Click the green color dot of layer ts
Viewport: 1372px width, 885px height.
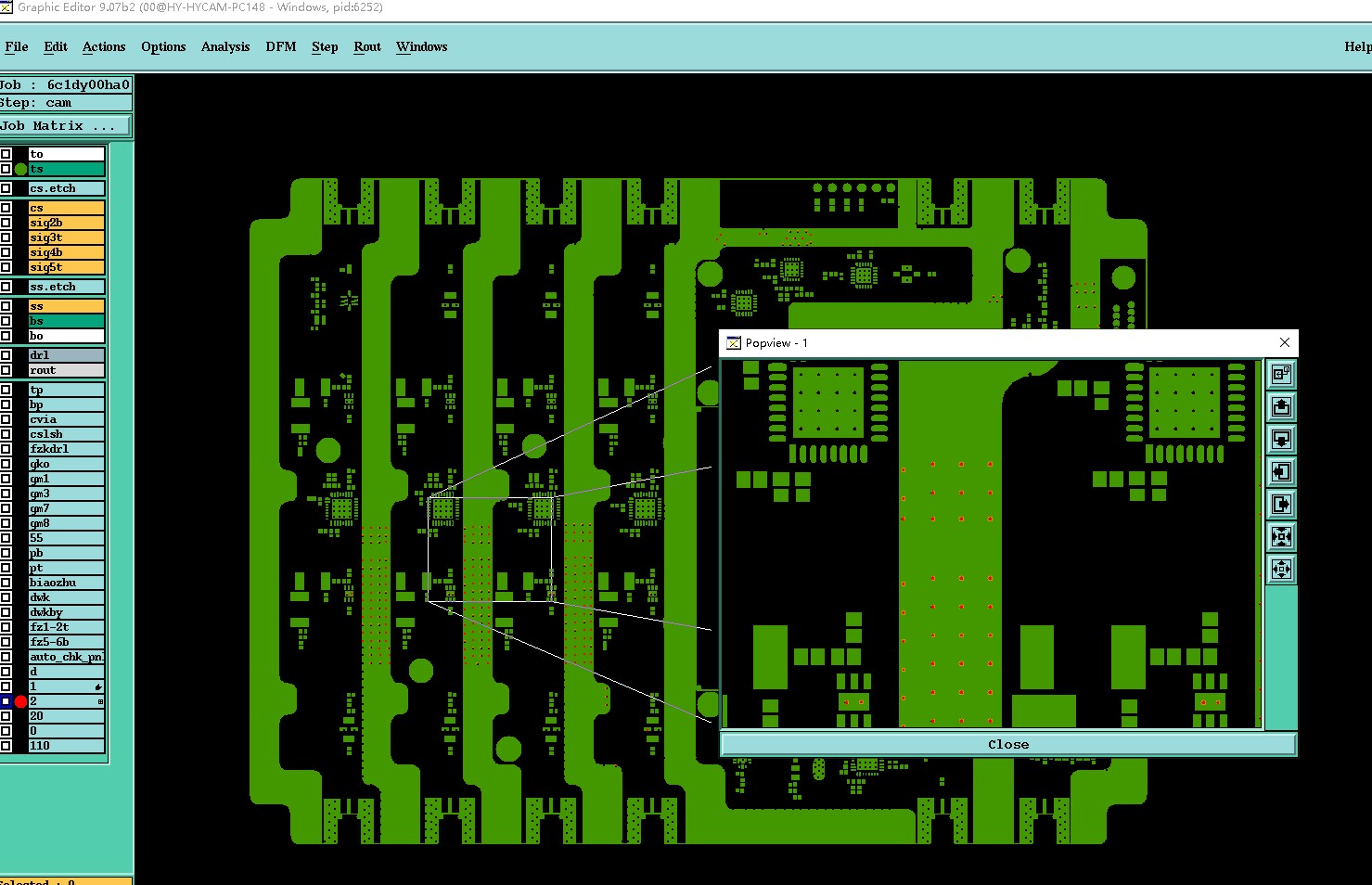[20, 169]
